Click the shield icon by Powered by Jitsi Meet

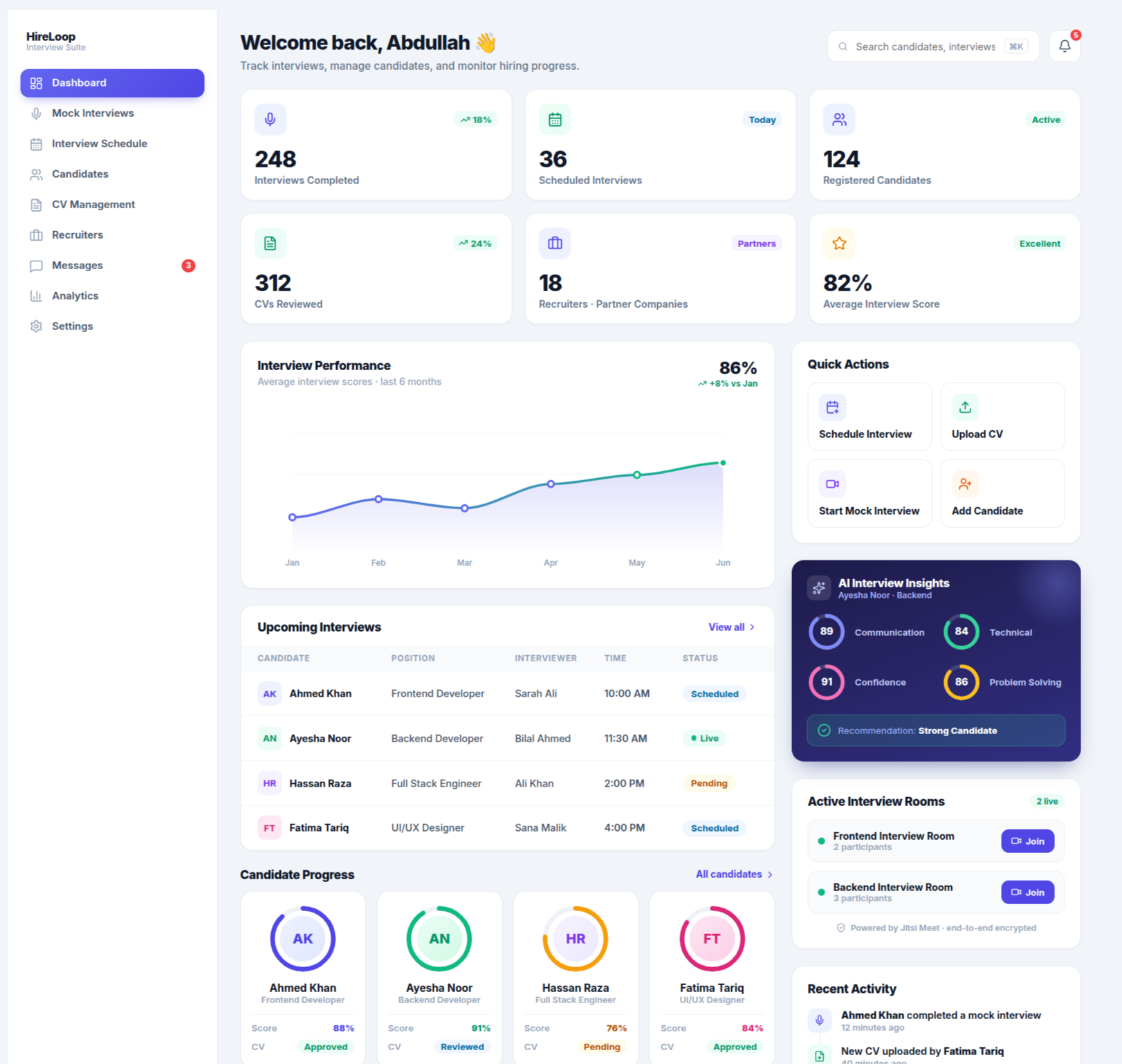point(841,928)
